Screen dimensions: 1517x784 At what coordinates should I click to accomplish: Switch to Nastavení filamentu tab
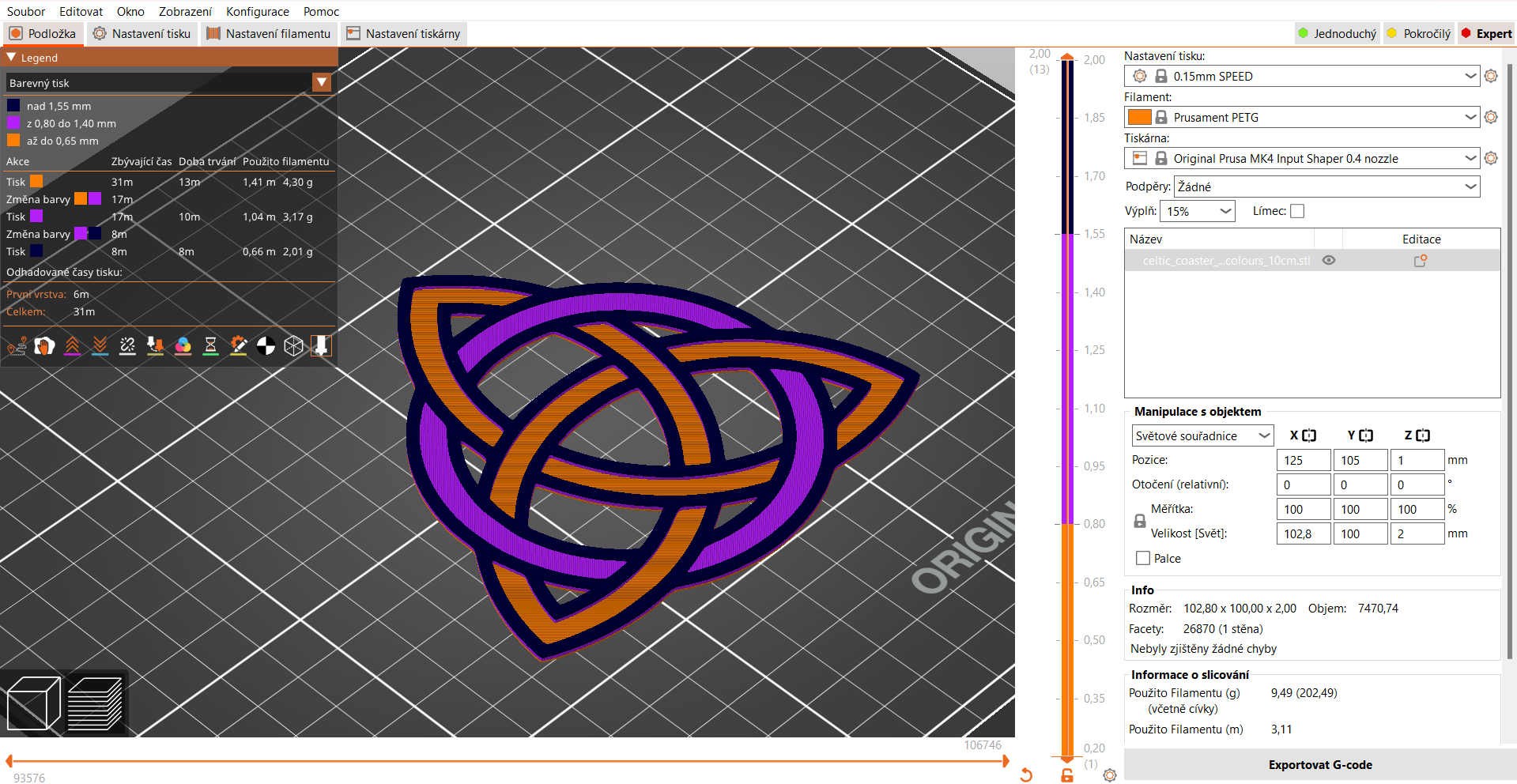[x=269, y=33]
